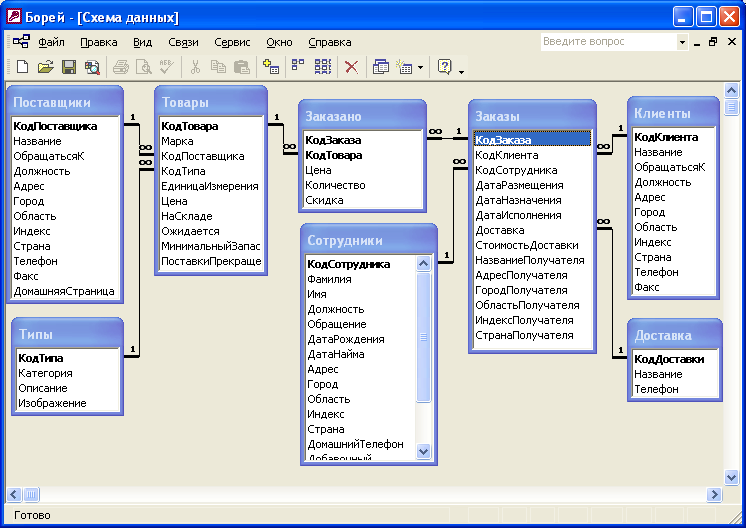
Task: Click the Open folder toolbar icon
Action: pyautogui.click(x=46, y=67)
